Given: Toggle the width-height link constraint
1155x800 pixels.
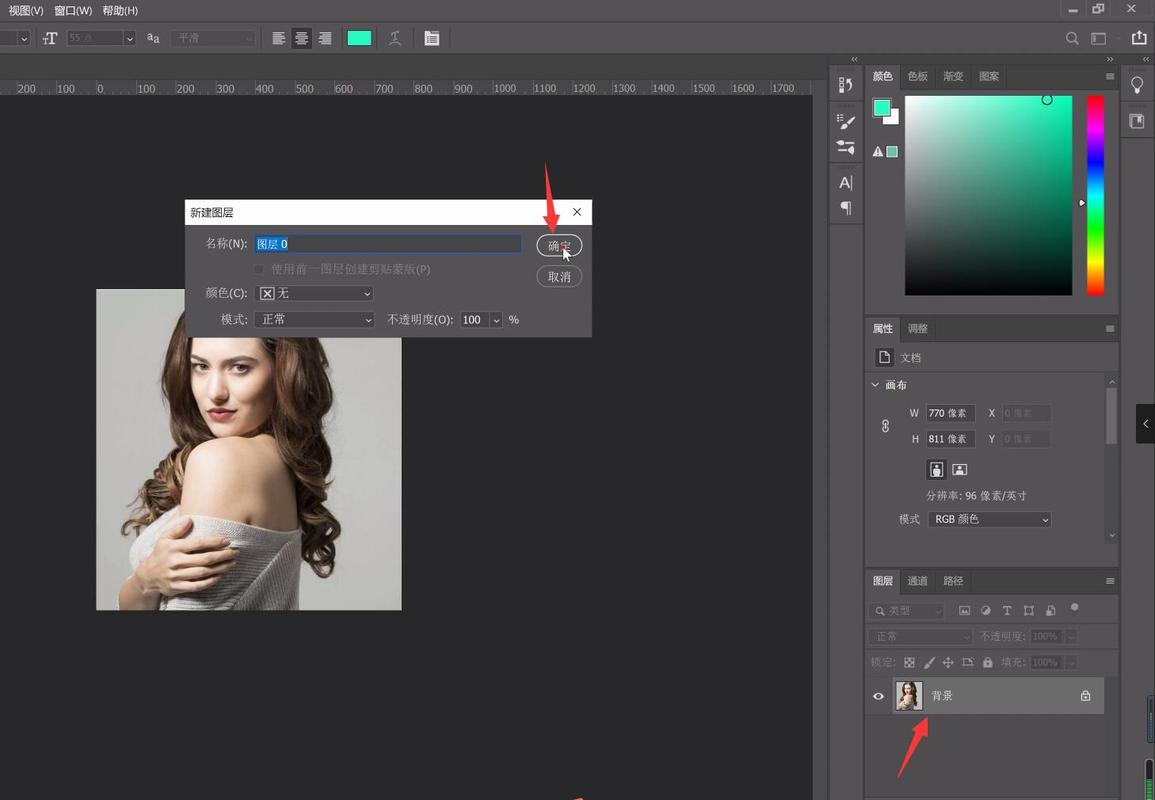Looking at the screenshot, I should [885, 426].
